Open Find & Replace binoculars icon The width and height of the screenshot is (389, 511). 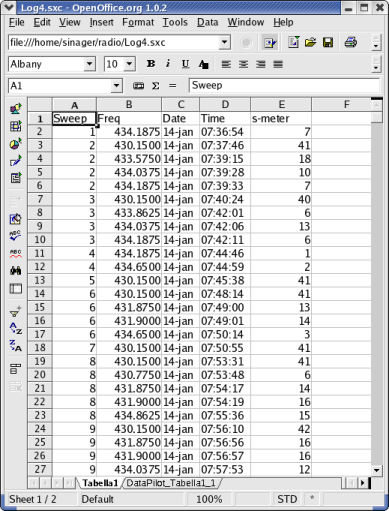tap(16, 271)
